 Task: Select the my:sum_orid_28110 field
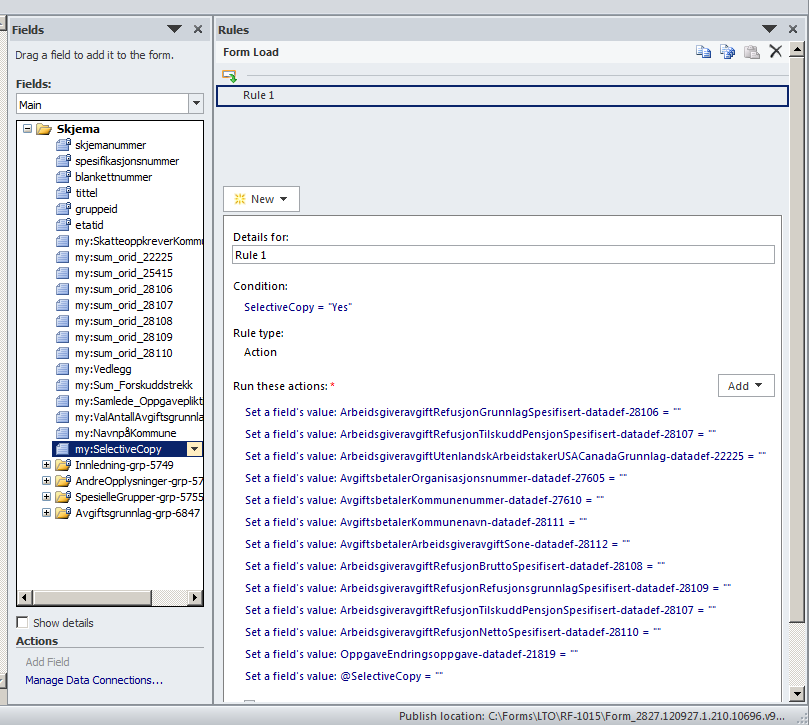[124, 353]
